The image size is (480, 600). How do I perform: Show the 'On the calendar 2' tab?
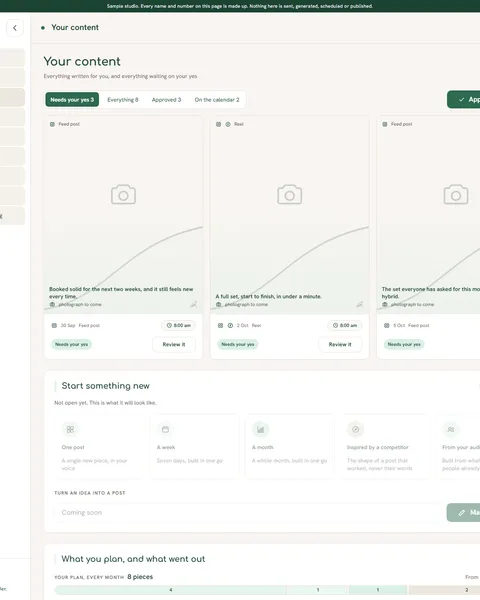(x=217, y=99)
